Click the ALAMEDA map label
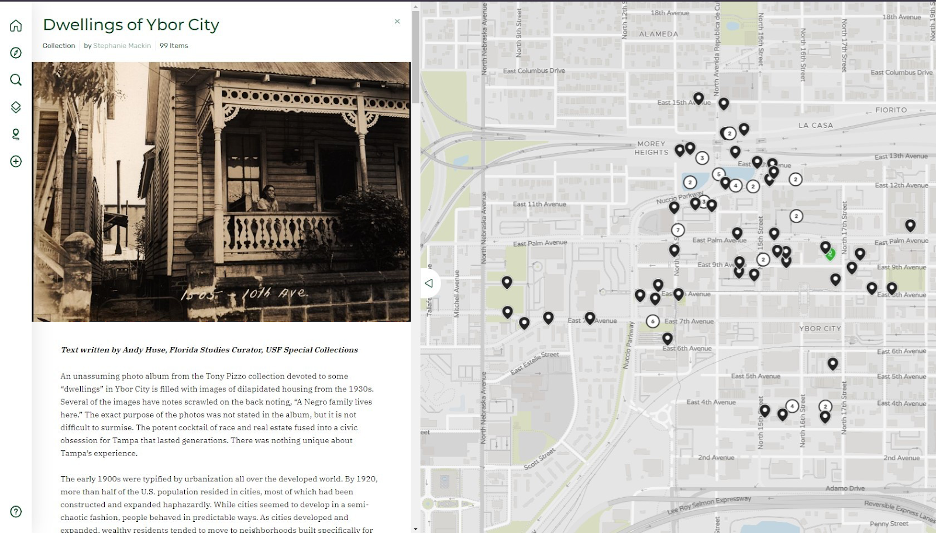936x534 pixels. (658, 34)
